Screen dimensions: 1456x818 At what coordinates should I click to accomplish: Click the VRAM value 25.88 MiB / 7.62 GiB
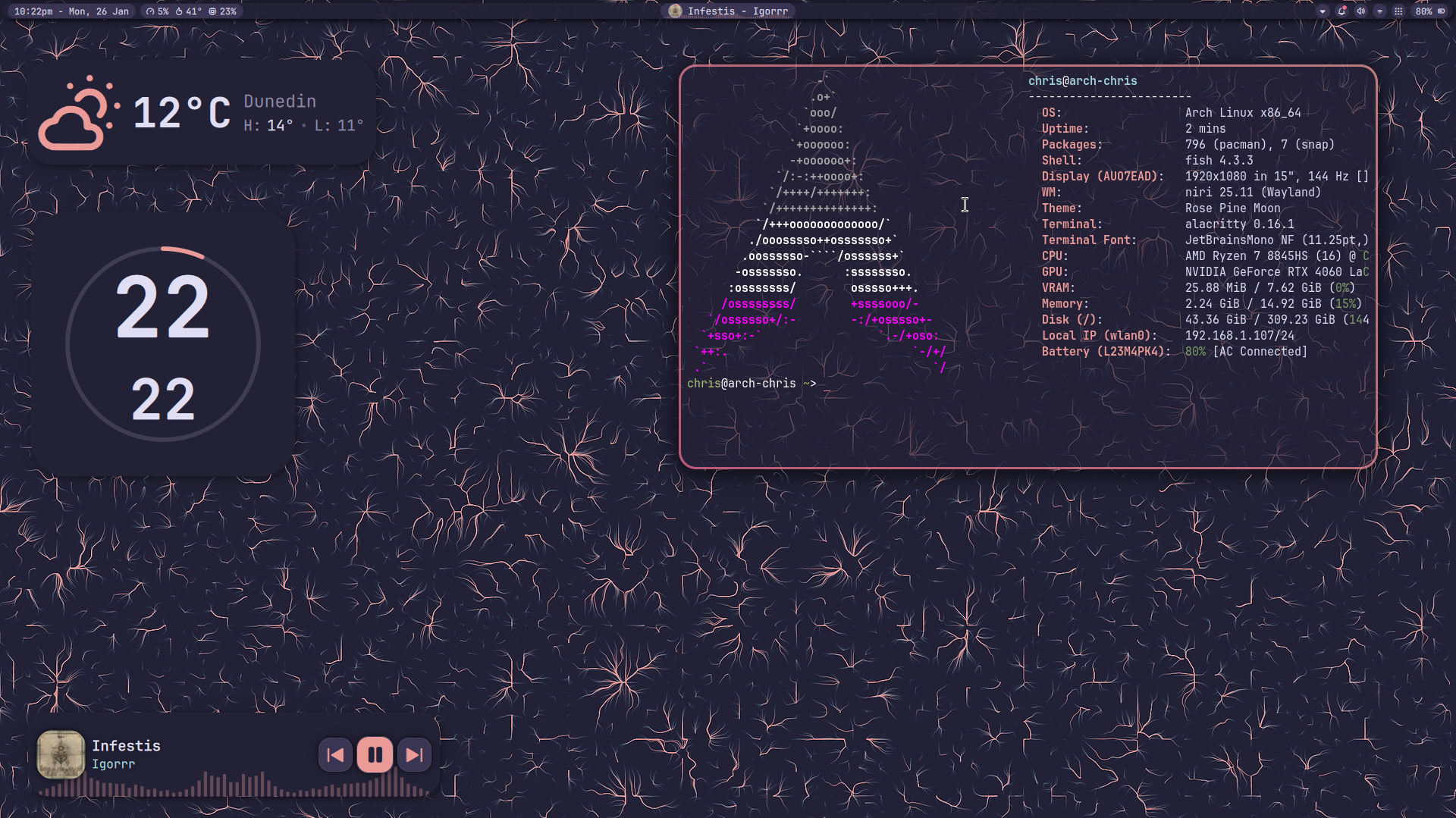(1254, 288)
